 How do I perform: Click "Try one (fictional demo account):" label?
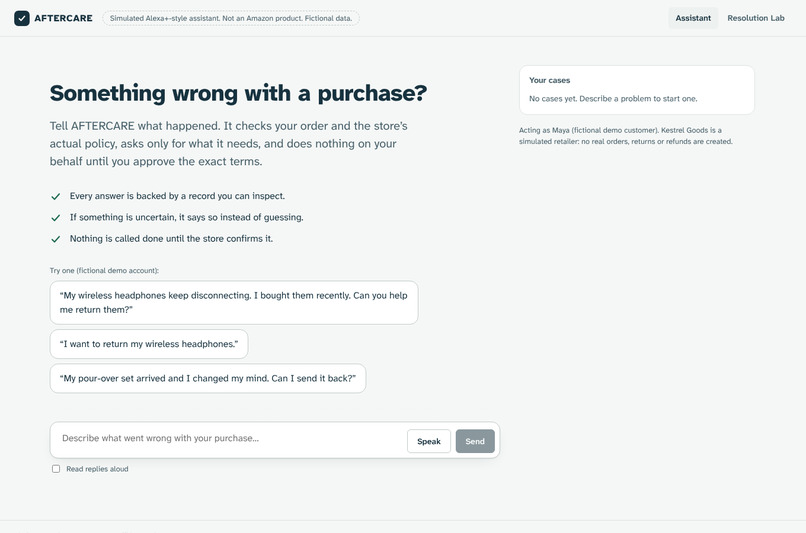(104, 270)
